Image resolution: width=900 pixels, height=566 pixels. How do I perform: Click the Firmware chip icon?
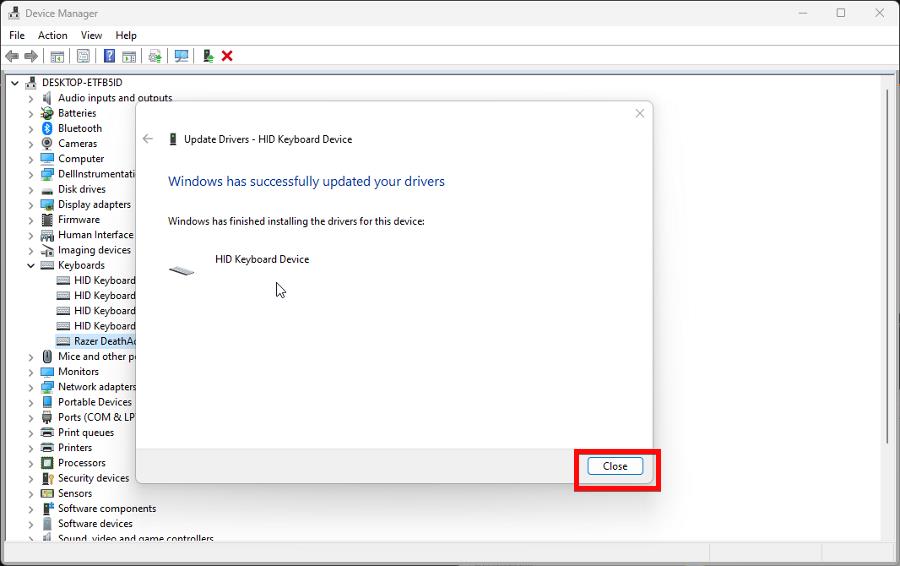pos(47,220)
